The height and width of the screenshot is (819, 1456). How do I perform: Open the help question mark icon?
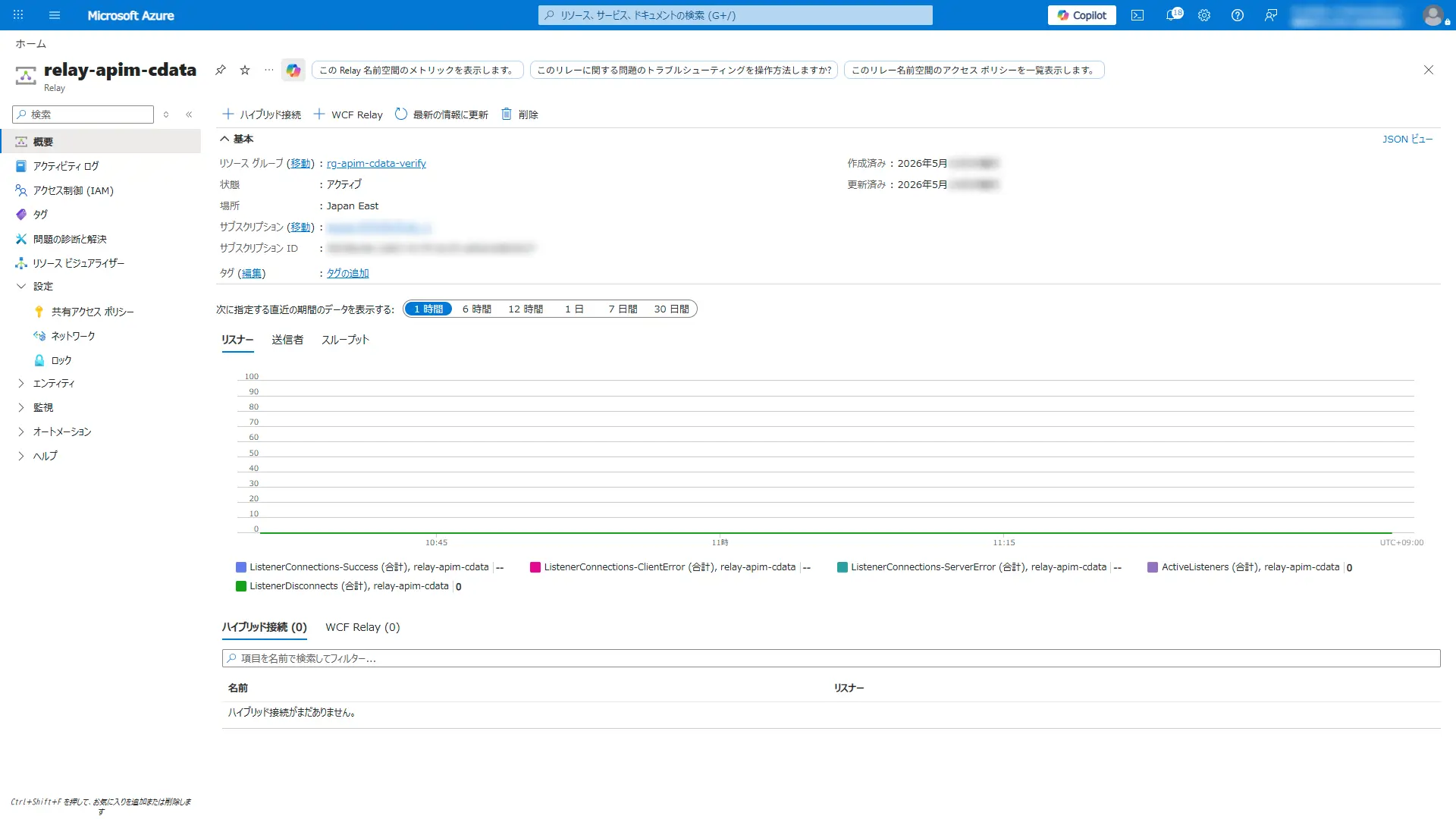[x=1238, y=15]
